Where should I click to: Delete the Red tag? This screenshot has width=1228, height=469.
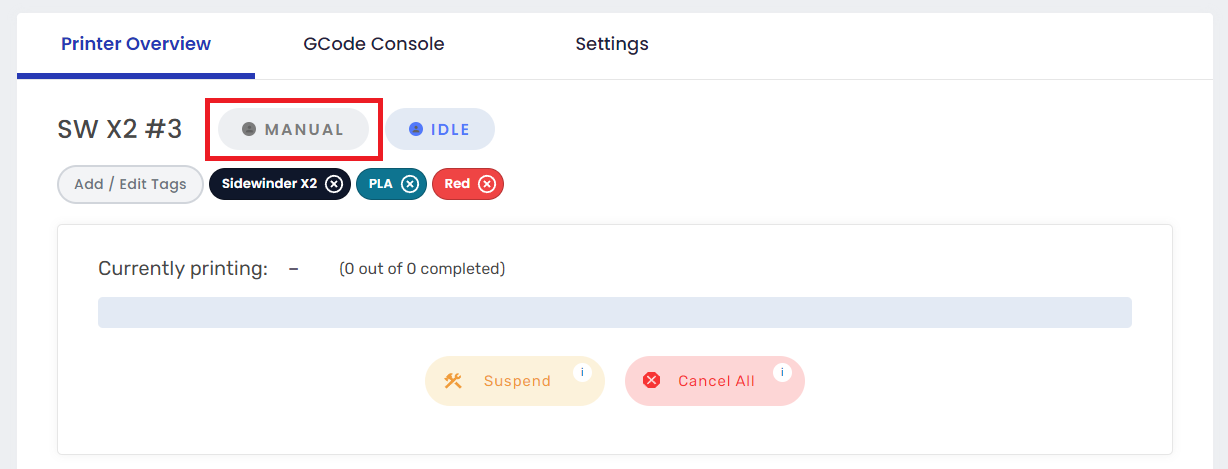click(x=487, y=184)
